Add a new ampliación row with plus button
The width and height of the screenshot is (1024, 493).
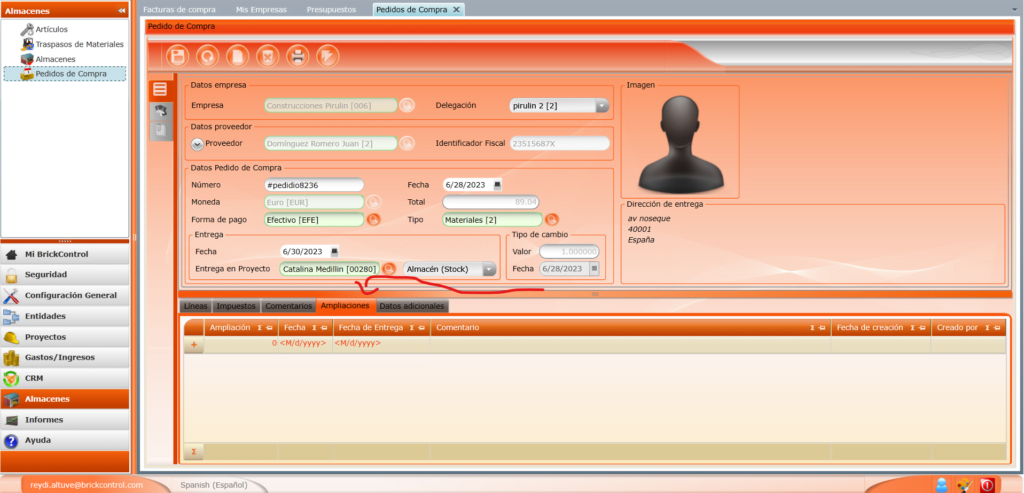tap(193, 344)
